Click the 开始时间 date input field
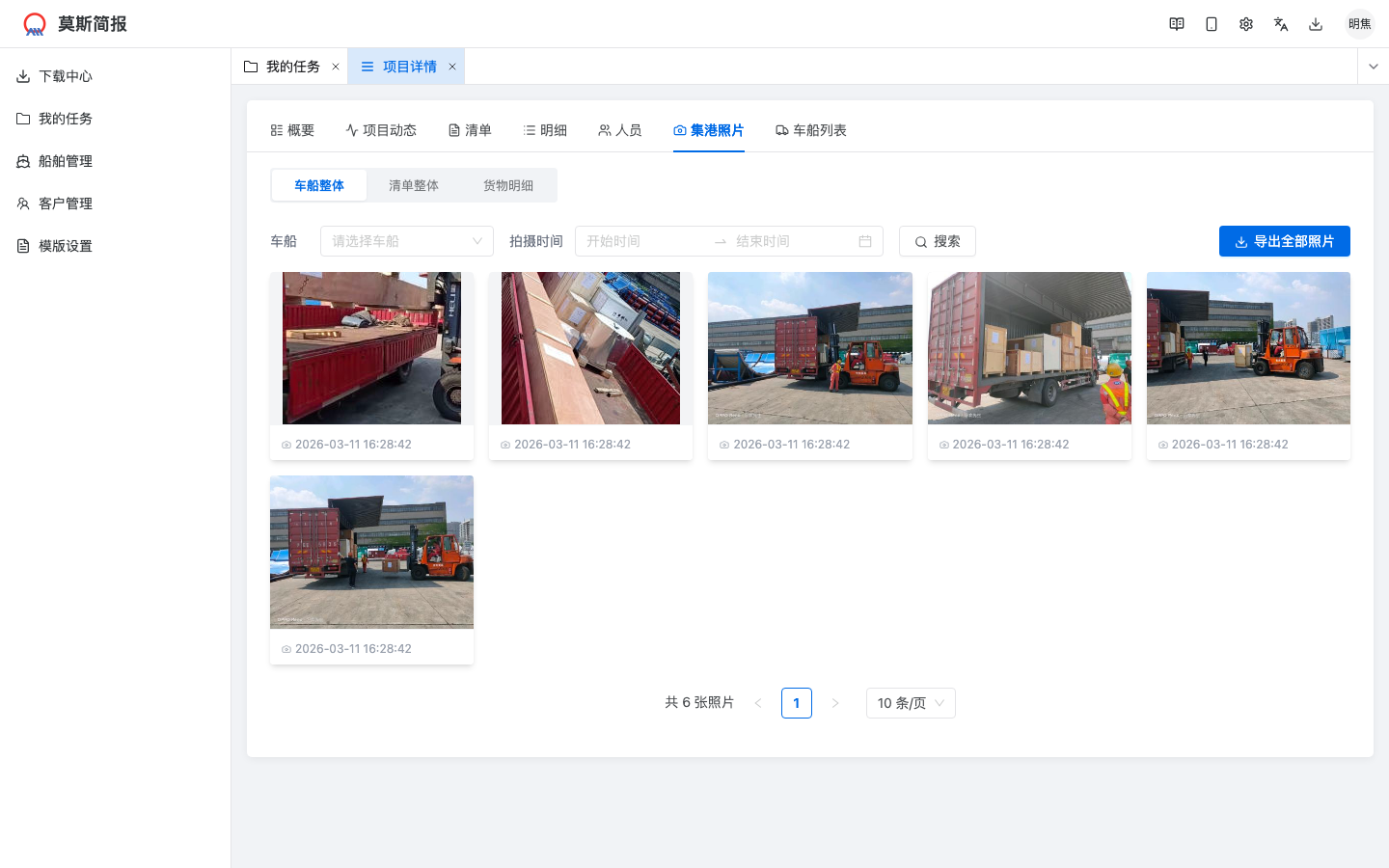 [x=641, y=241]
